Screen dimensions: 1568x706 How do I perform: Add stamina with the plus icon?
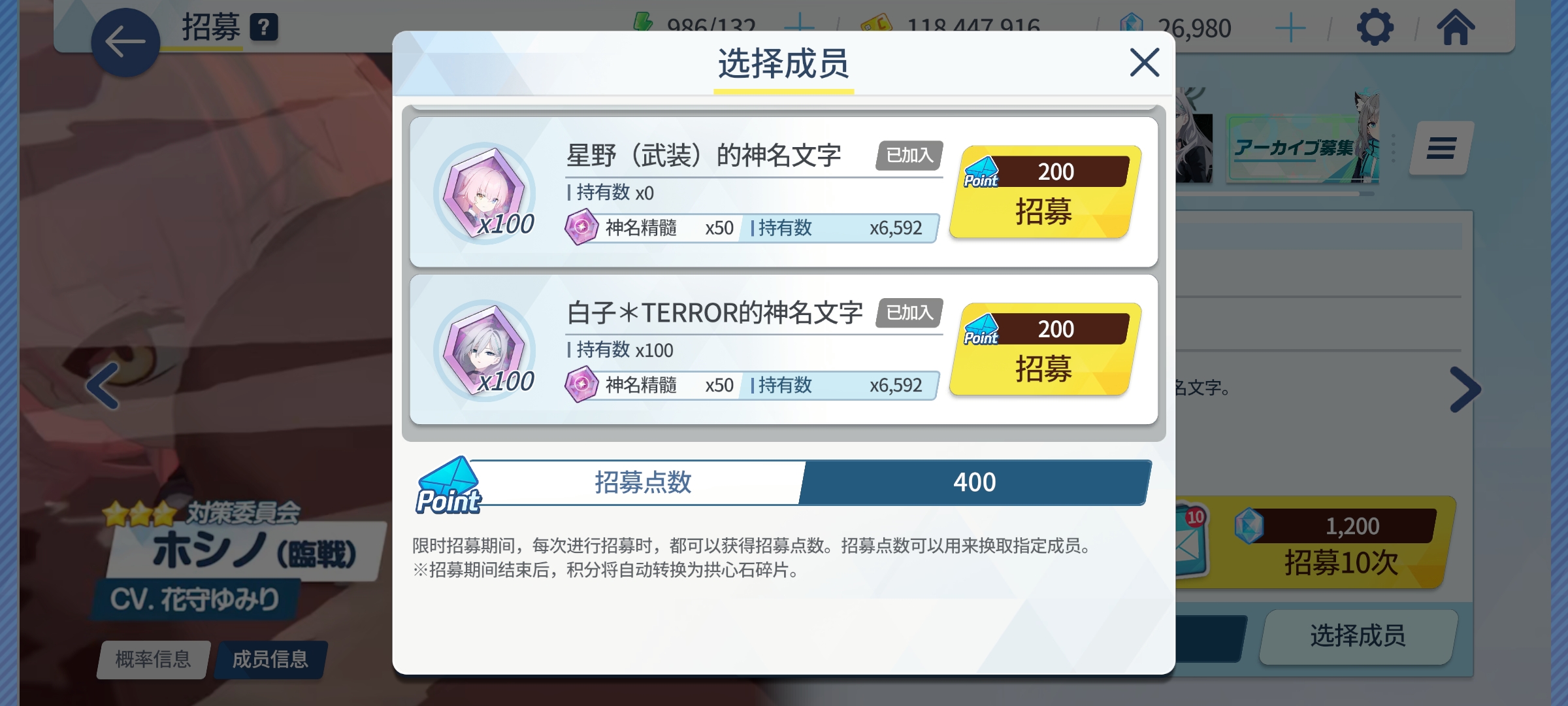(x=799, y=26)
